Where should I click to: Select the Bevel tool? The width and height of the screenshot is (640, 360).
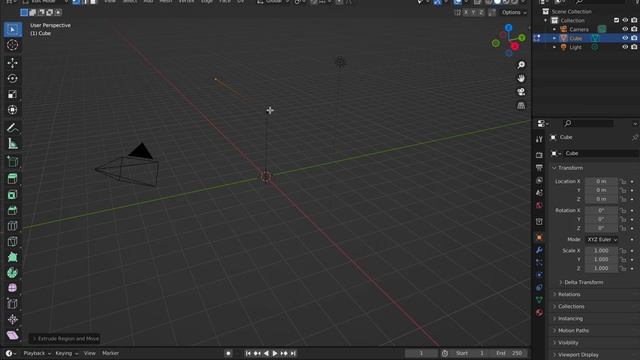click(13, 210)
